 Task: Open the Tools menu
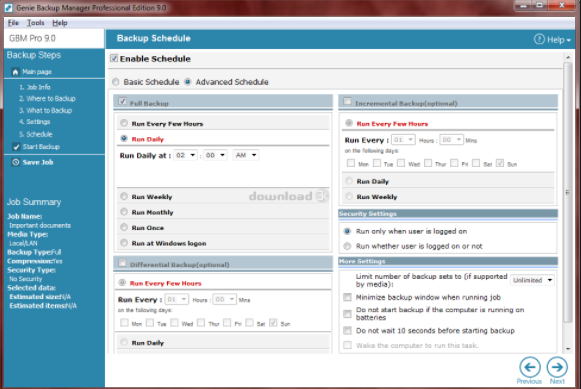click(x=36, y=23)
